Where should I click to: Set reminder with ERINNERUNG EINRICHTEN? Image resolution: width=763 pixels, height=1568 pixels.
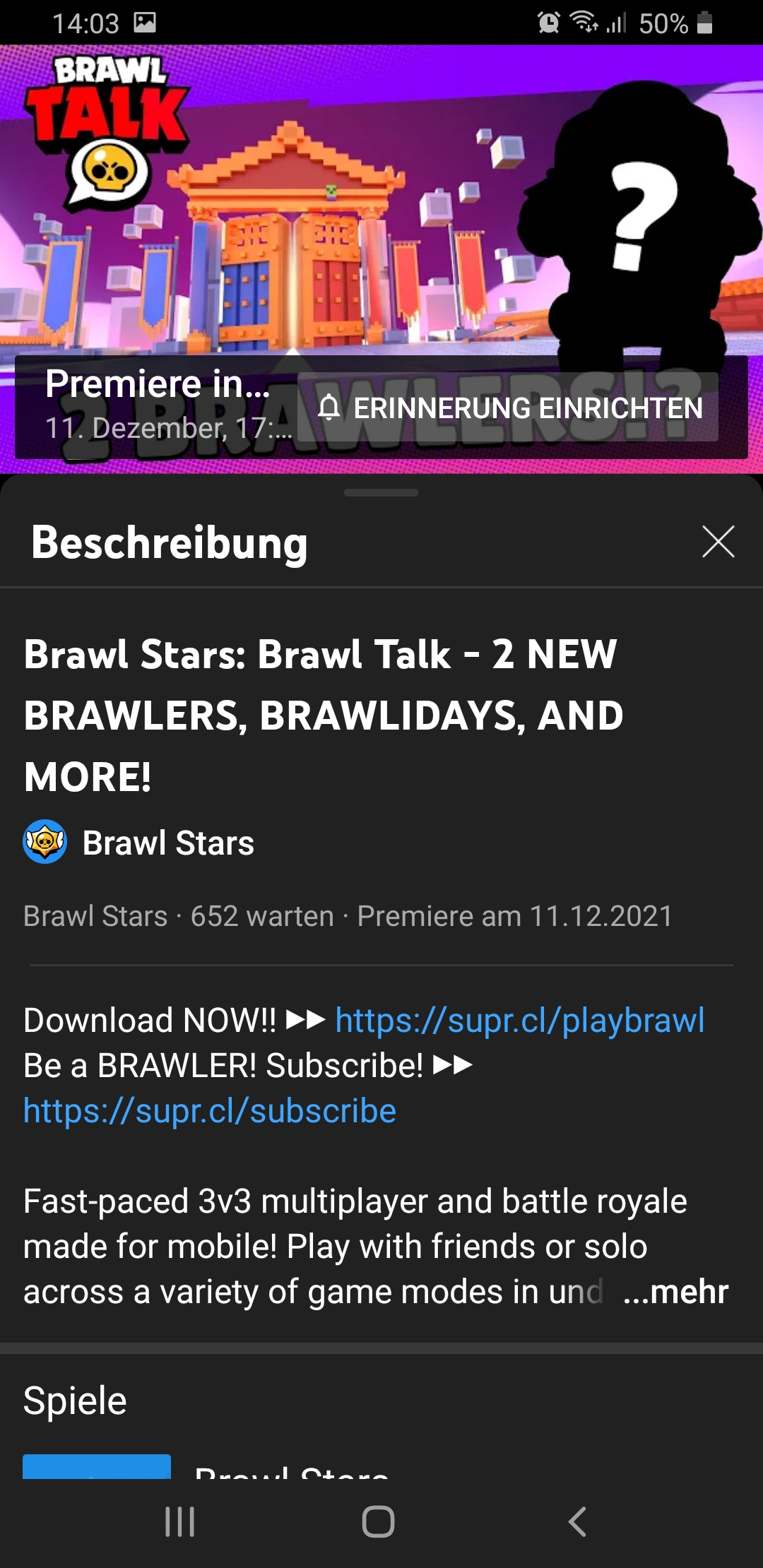(x=508, y=408)
